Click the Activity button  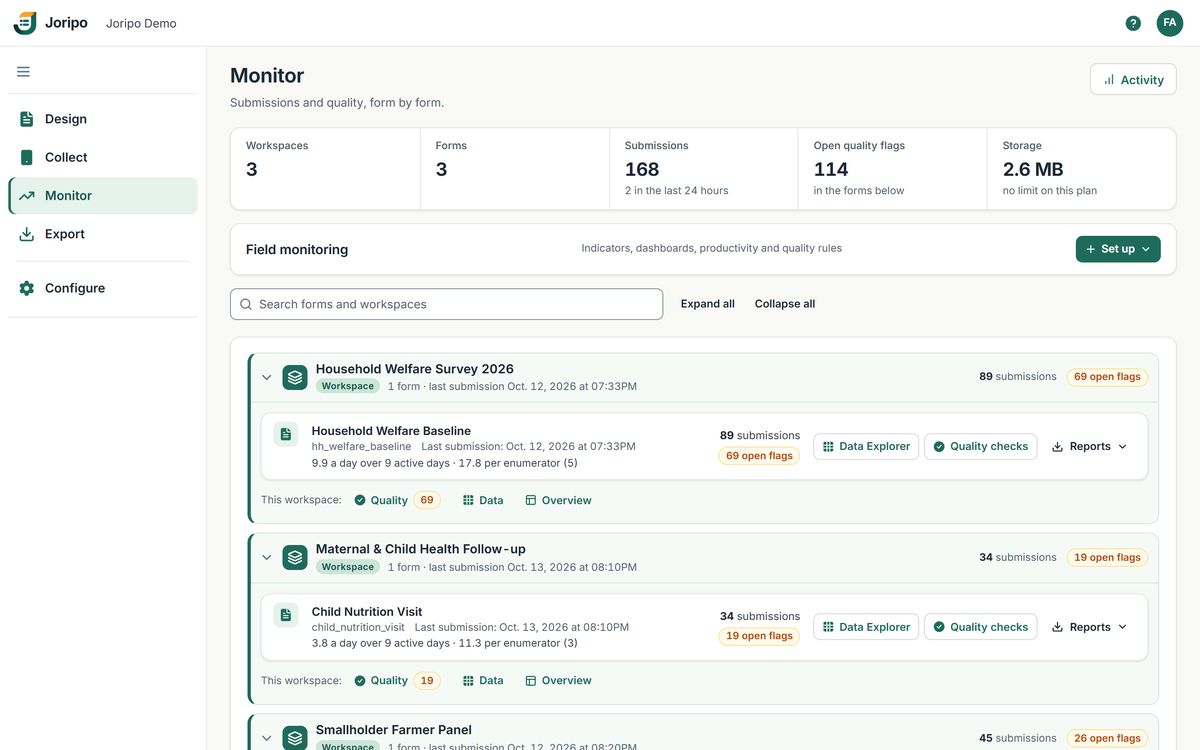pyautogui.click(x=1133, y=80)
